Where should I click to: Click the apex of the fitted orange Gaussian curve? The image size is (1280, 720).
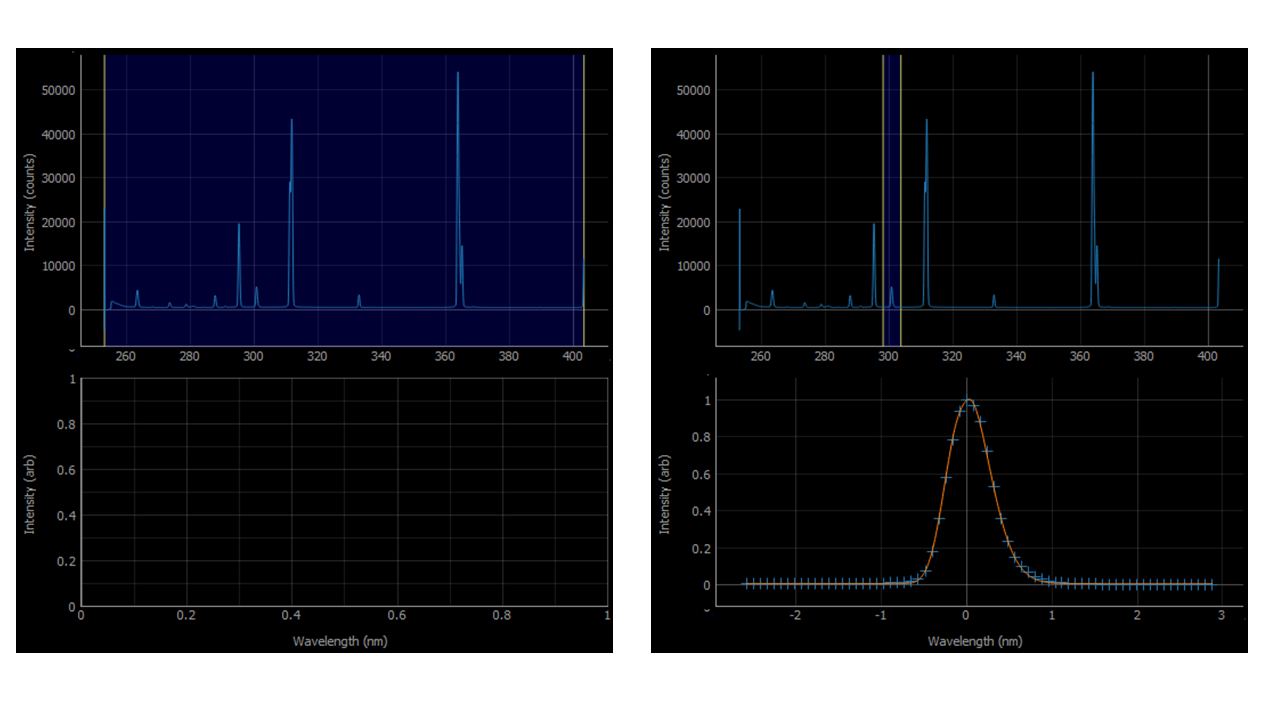coord(967,400)
